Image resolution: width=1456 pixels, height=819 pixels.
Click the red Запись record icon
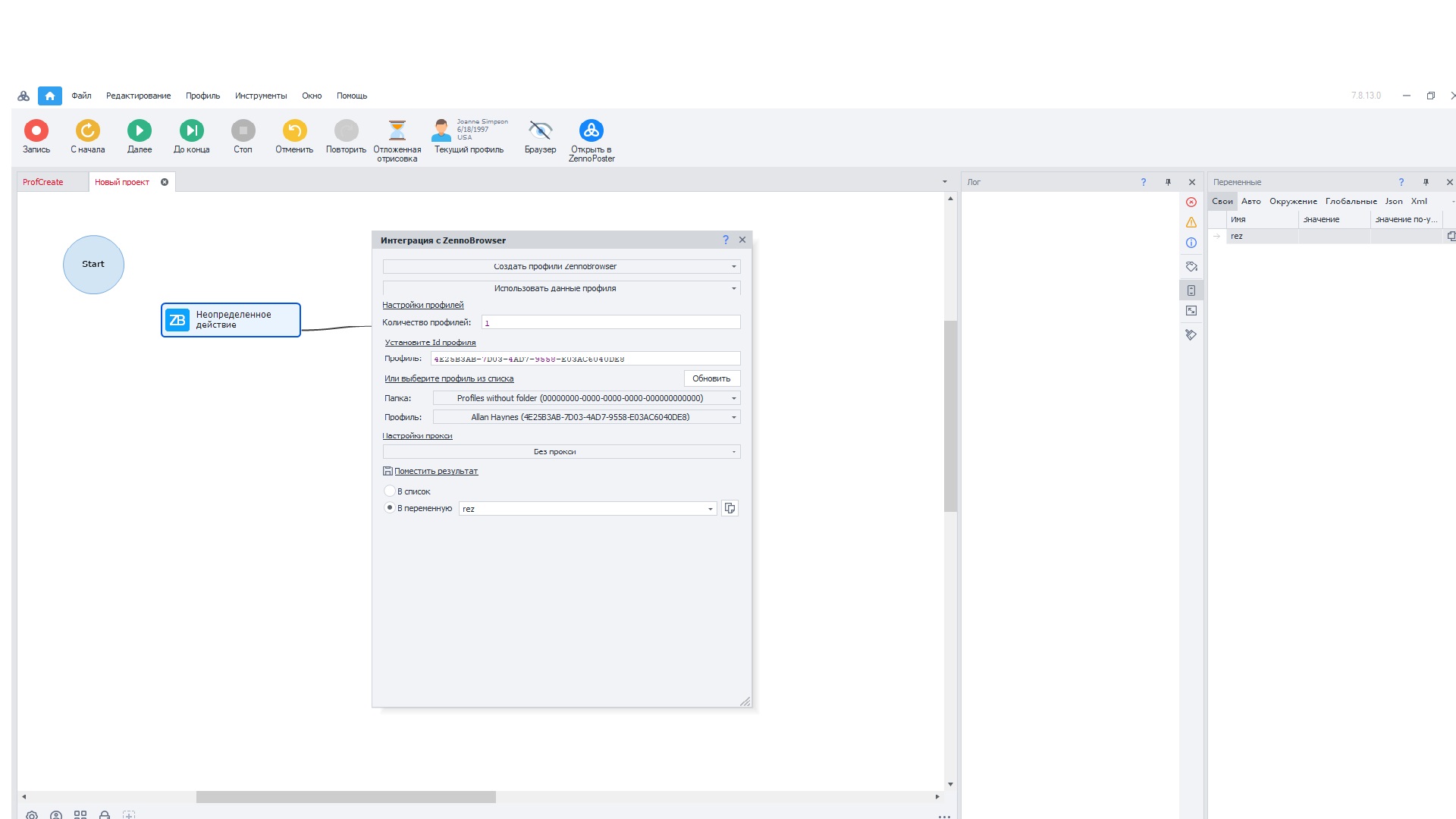pyautogui.click(x=36, y=130)
